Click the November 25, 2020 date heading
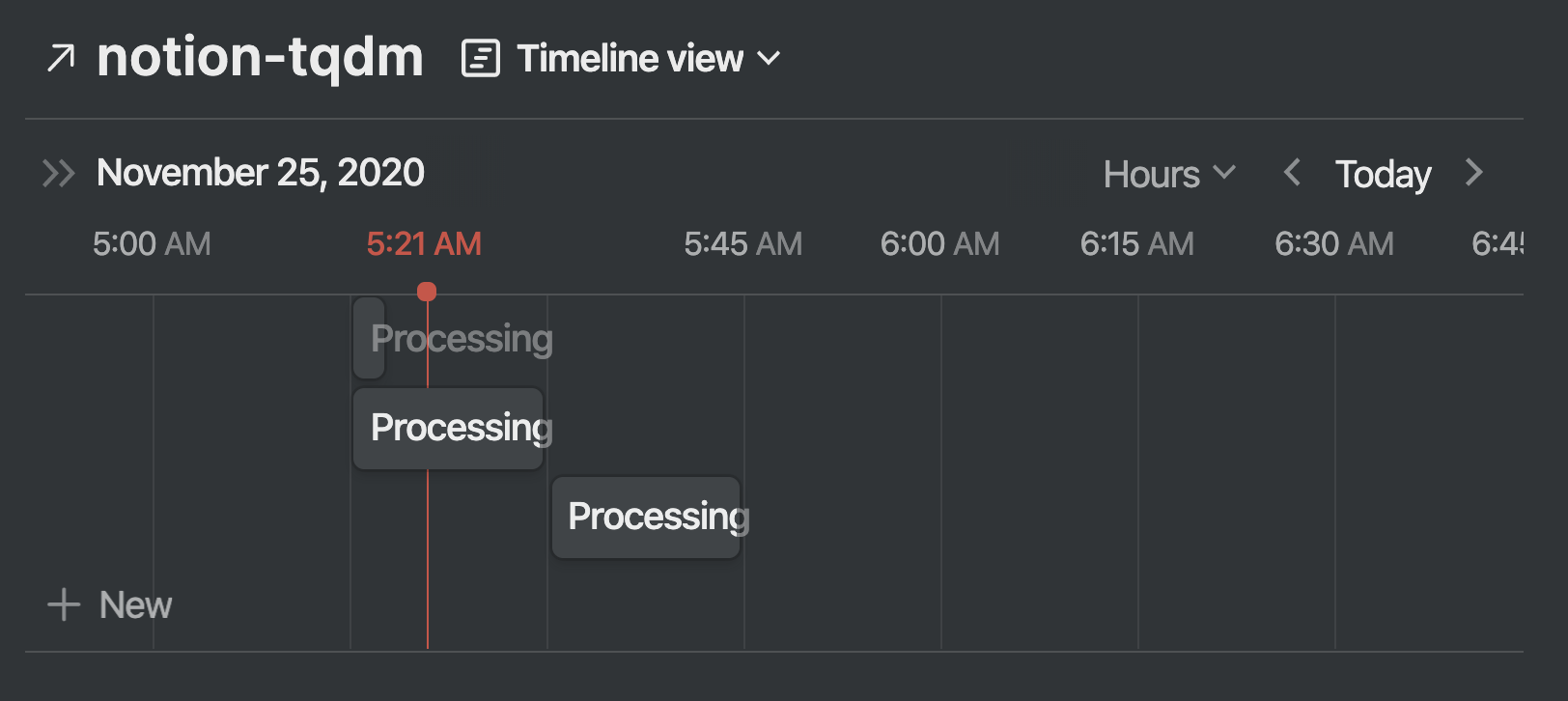Image resolution: width=1568 pixels, height=701 pixels. coord(261,173)
